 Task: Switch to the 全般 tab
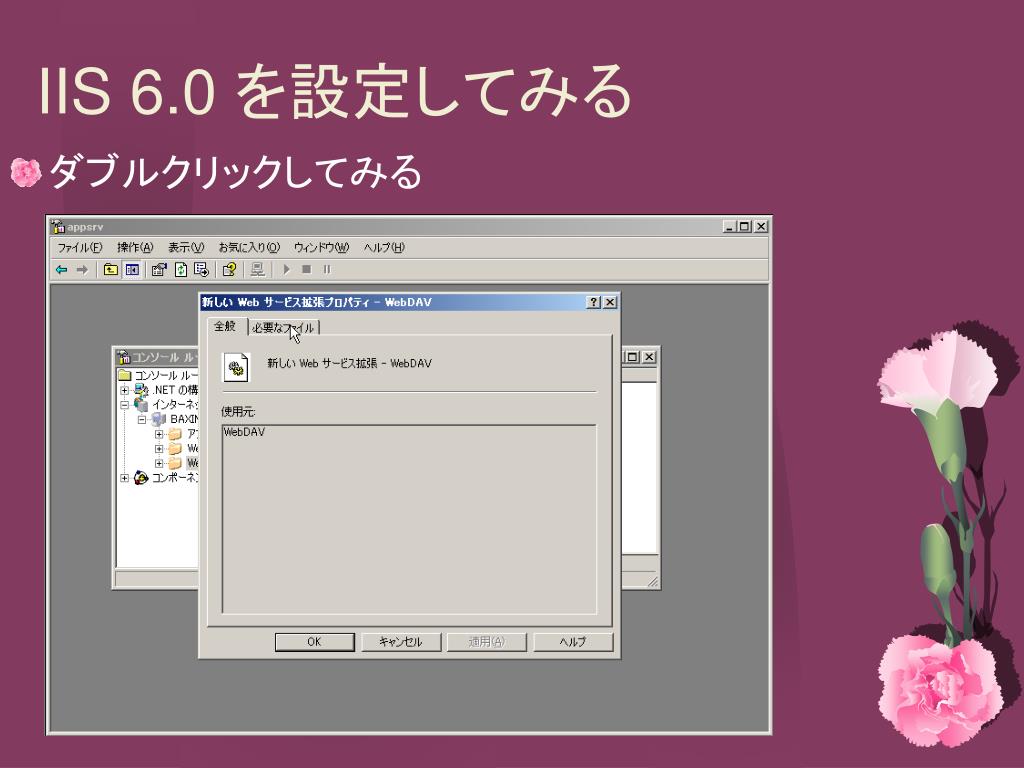pyautogui.click(x=225, y=326)
